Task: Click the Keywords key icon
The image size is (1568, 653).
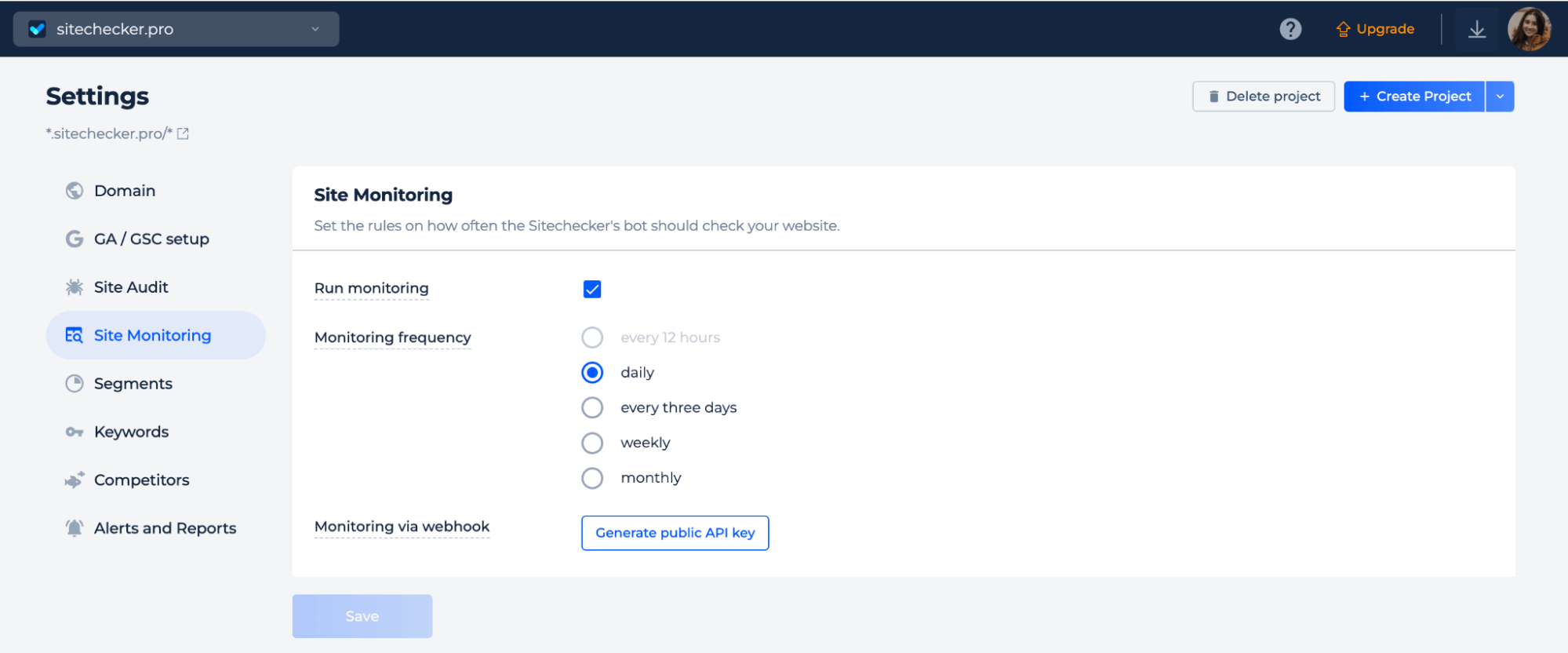Action: (x=75, y=432)
